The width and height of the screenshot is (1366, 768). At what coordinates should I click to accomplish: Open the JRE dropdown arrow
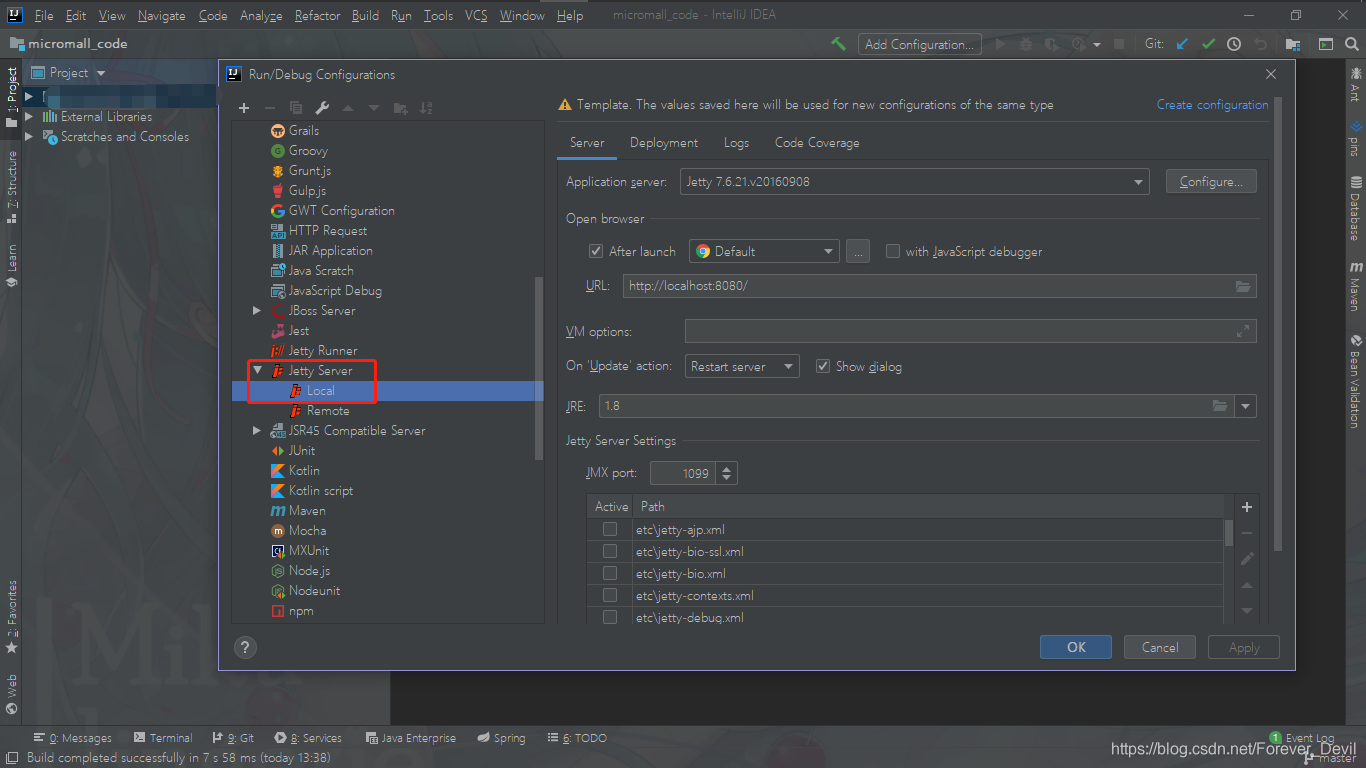[x=1246, y=406]
